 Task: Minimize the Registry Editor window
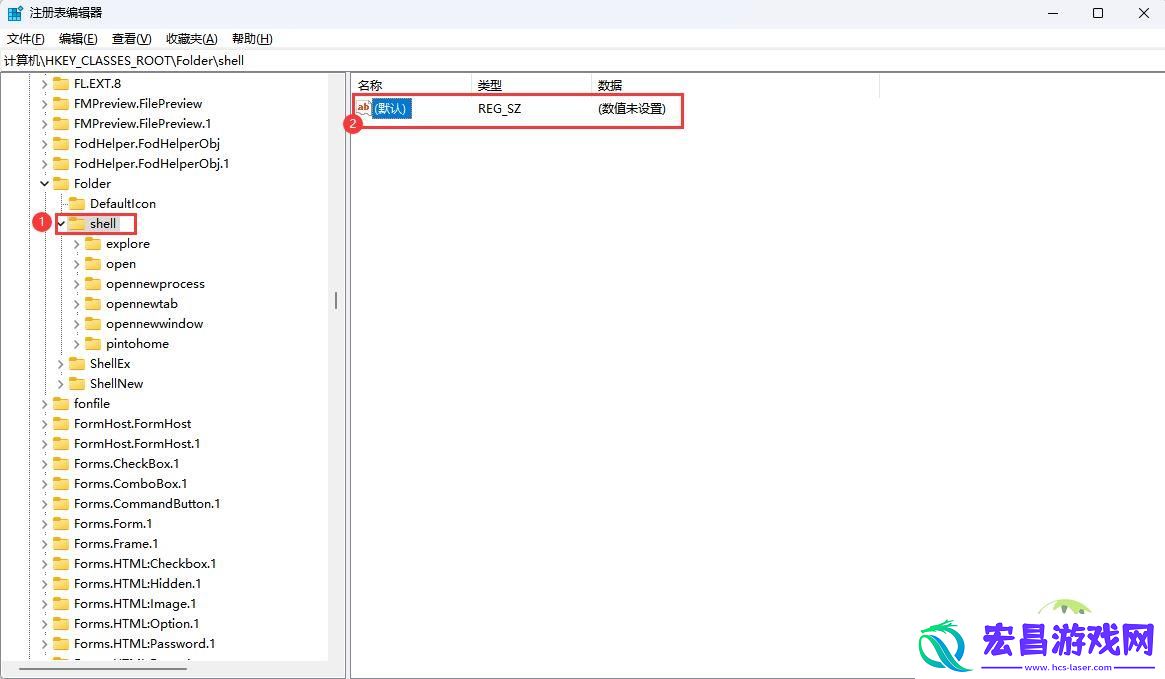tap(1053, 13)
